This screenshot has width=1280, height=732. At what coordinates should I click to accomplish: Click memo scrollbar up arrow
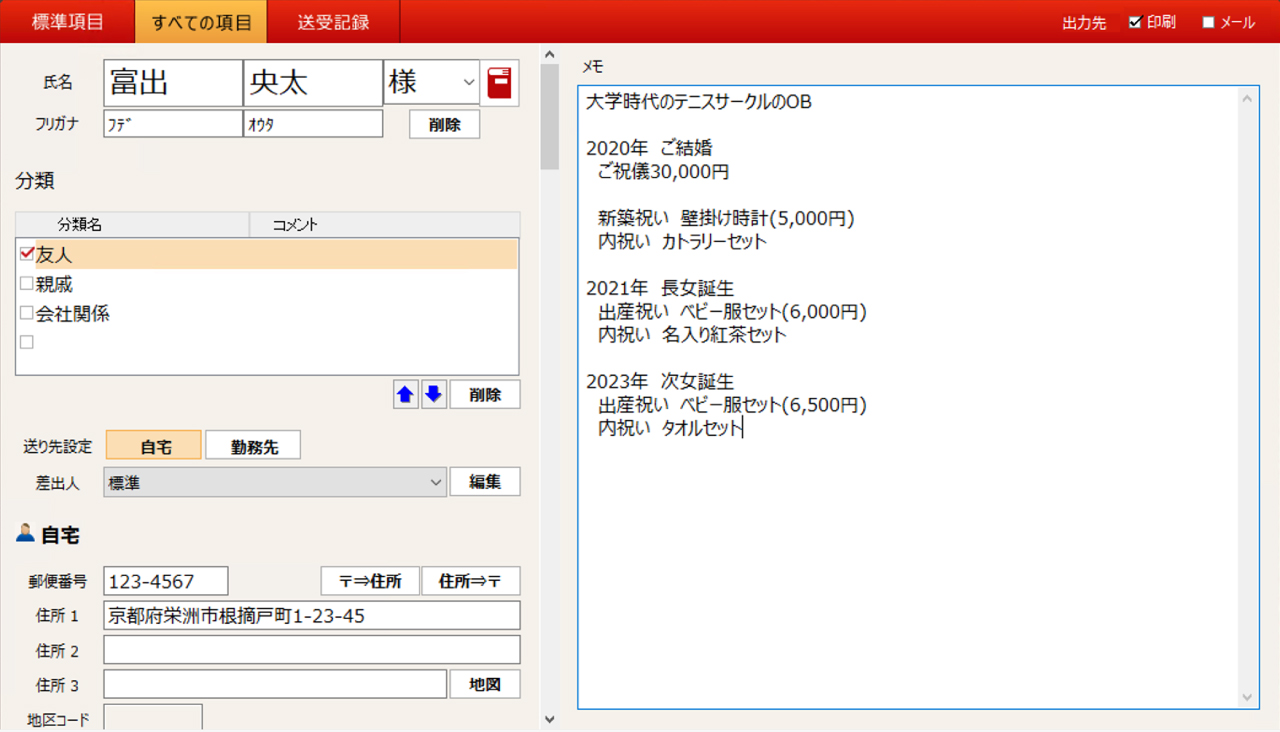click(1247, 98)
